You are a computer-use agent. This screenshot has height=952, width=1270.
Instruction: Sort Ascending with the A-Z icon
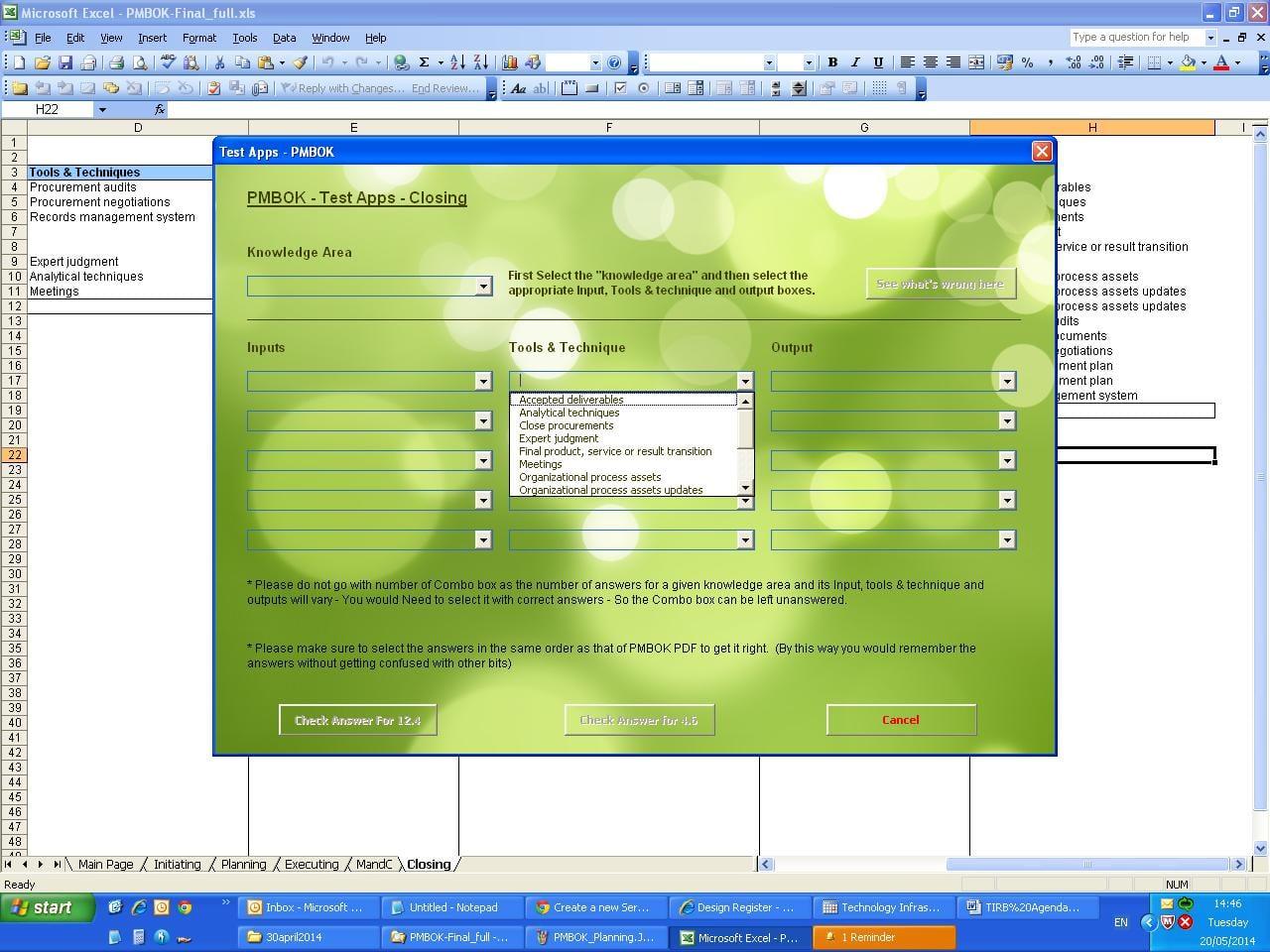456,61
